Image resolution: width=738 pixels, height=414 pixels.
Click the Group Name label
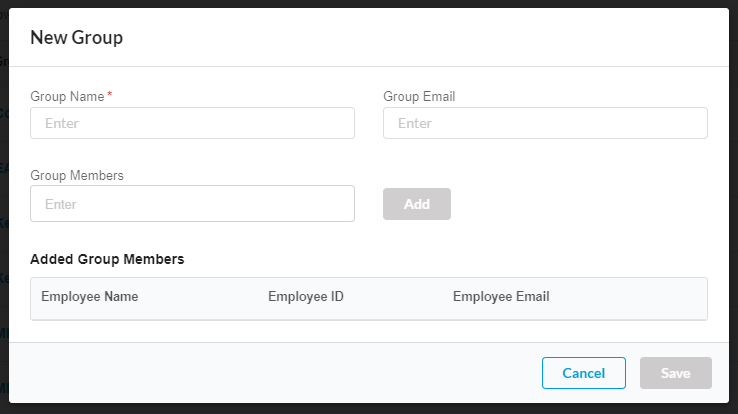point(67,96)
